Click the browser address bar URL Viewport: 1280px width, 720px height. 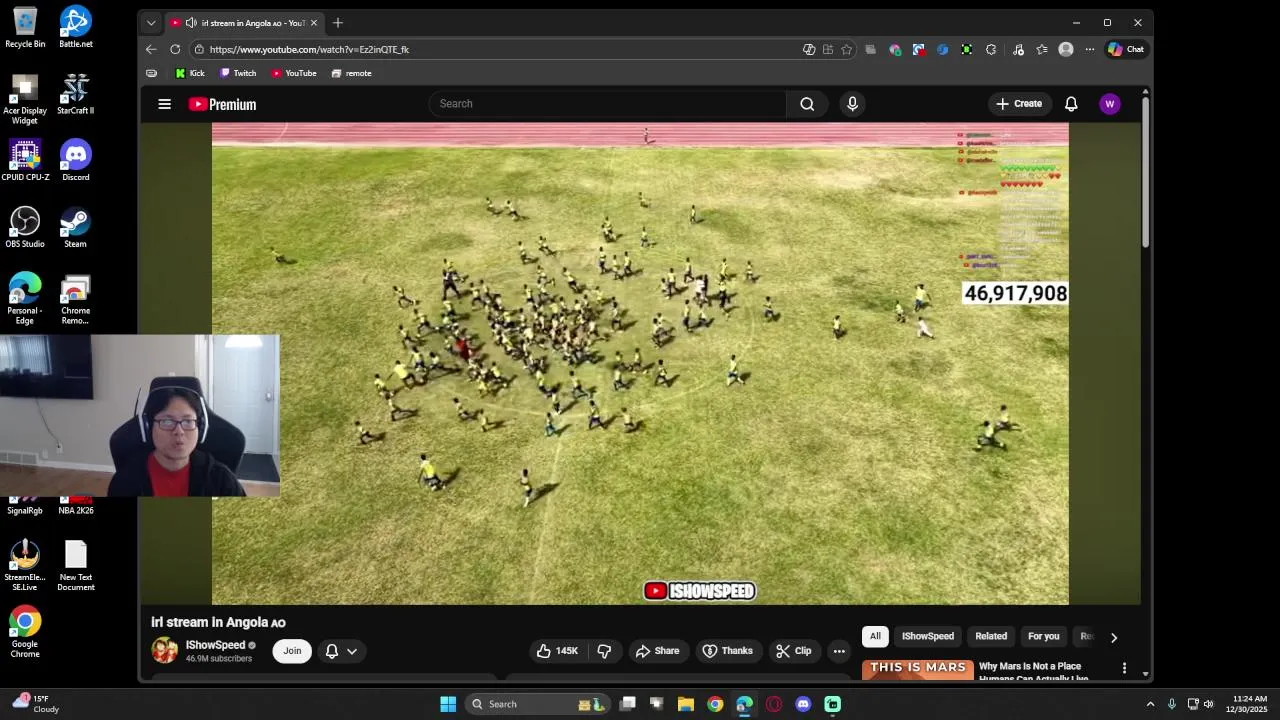309,49
